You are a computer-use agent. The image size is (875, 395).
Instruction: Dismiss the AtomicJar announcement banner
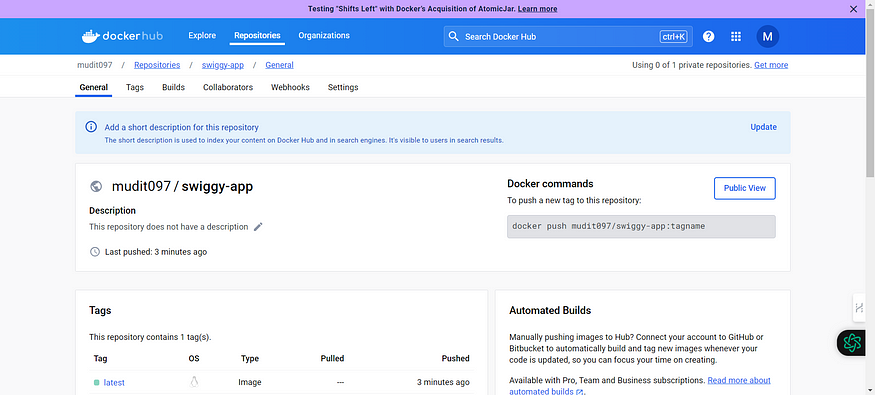coord(853,9)
